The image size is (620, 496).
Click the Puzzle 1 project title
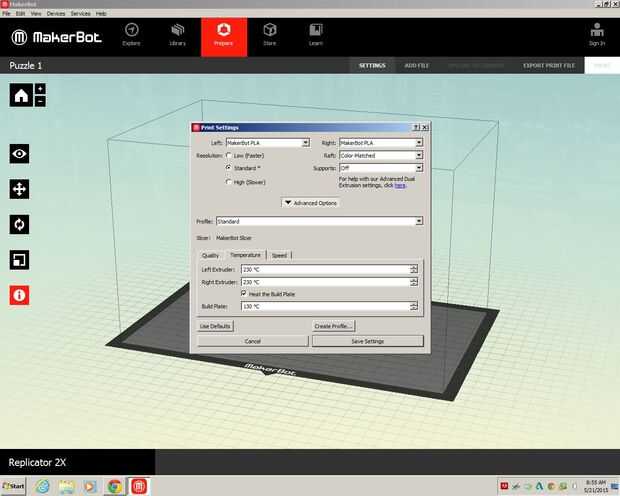point(26,66)
